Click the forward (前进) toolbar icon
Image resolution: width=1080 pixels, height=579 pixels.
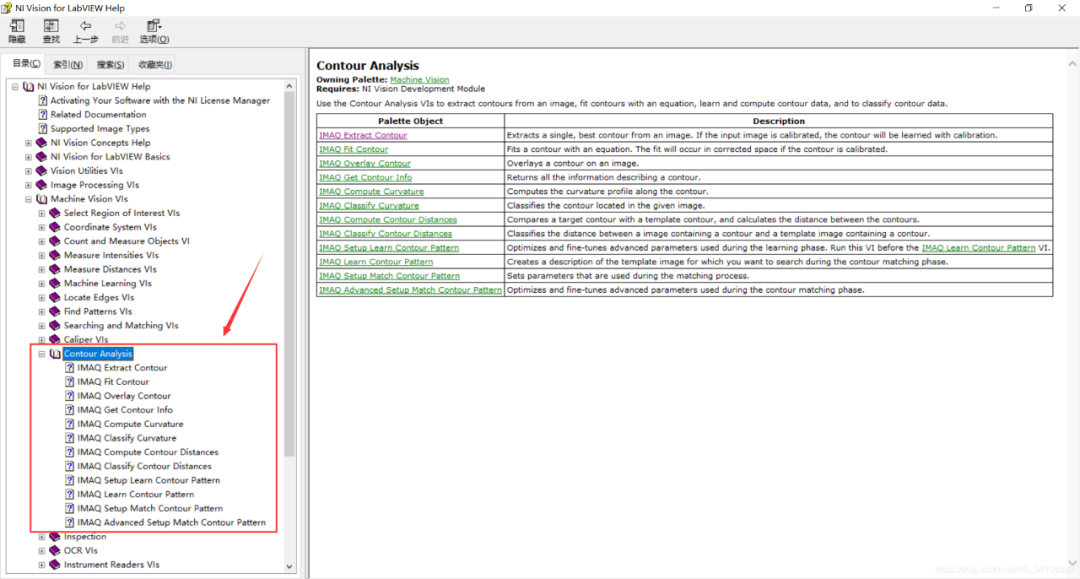[x=120, y=26]
